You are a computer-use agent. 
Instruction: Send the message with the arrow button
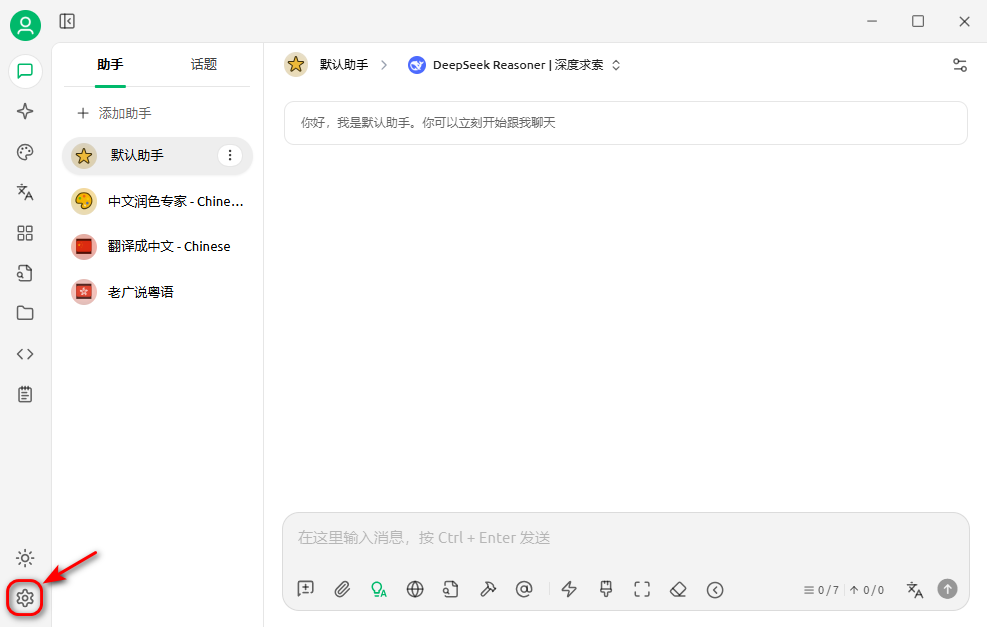[x=947, y=589]
